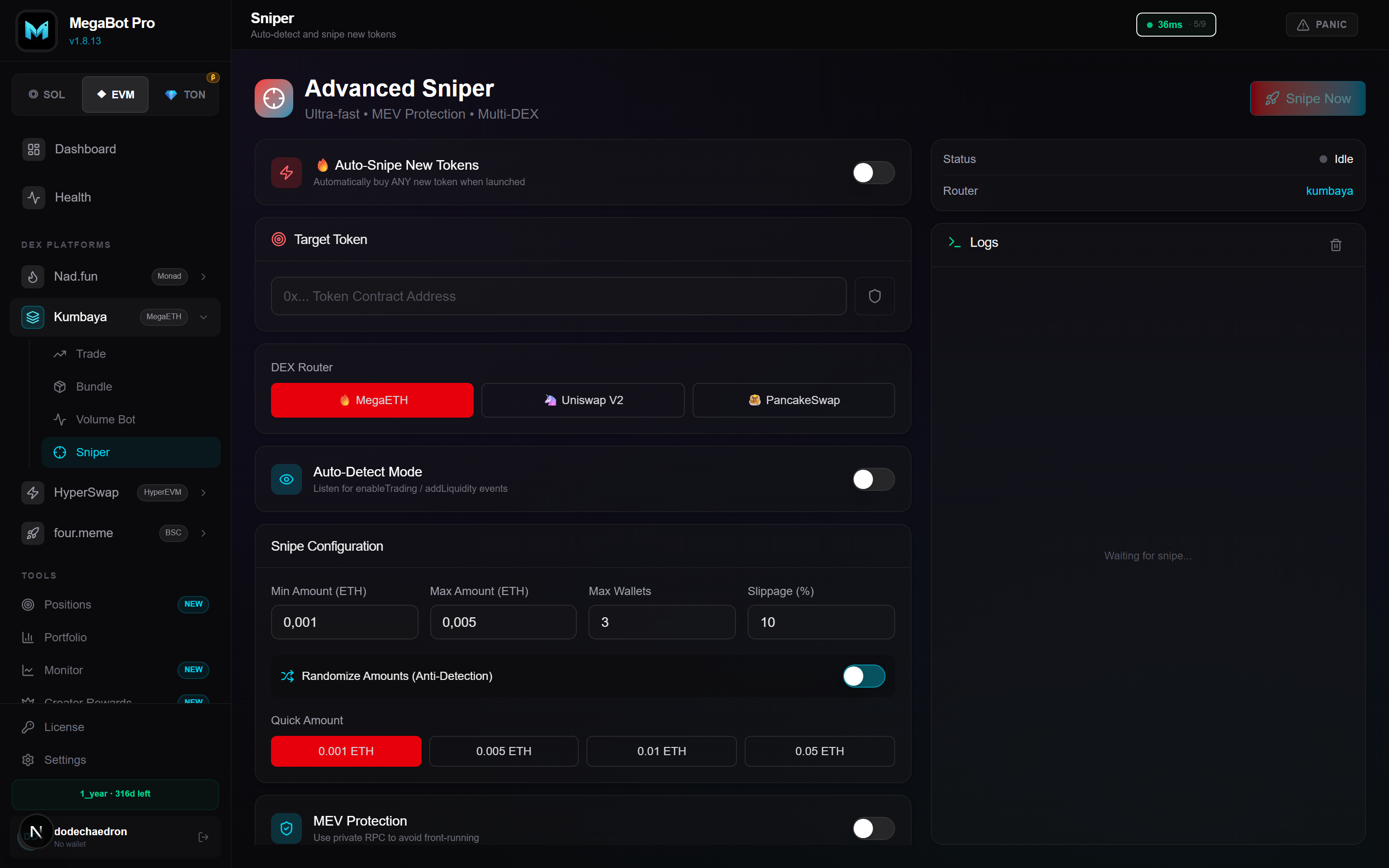This screenshot has width=1389, height=868.
Task: Open the Sniper sidebar item
Action: click(131, 452)
